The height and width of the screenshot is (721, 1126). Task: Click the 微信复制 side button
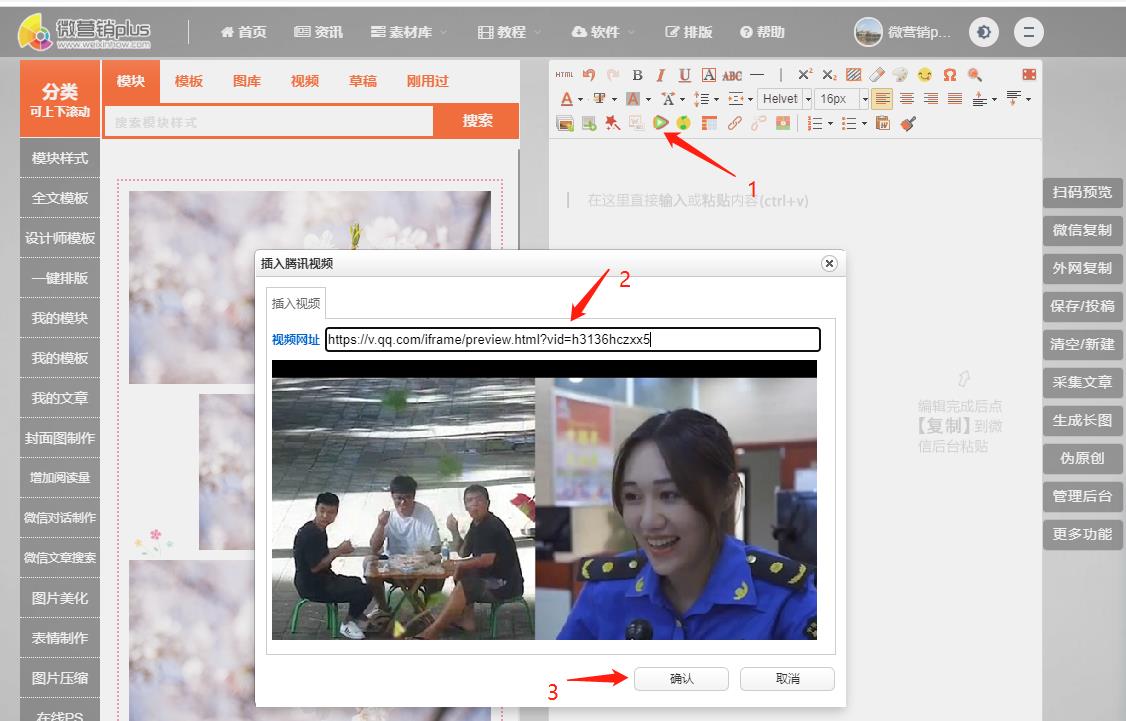pyautogui.click(x=1082, y=231)
